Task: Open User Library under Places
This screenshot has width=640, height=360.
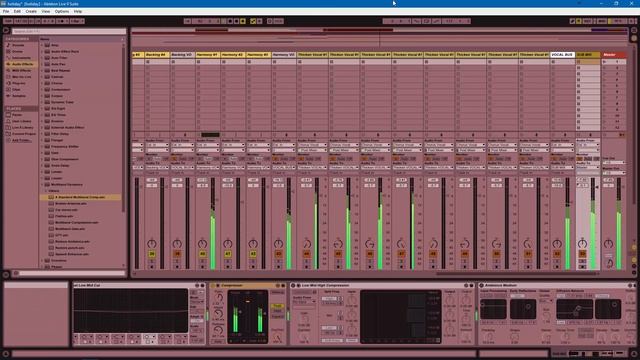Action: click(x=21, y=121)
